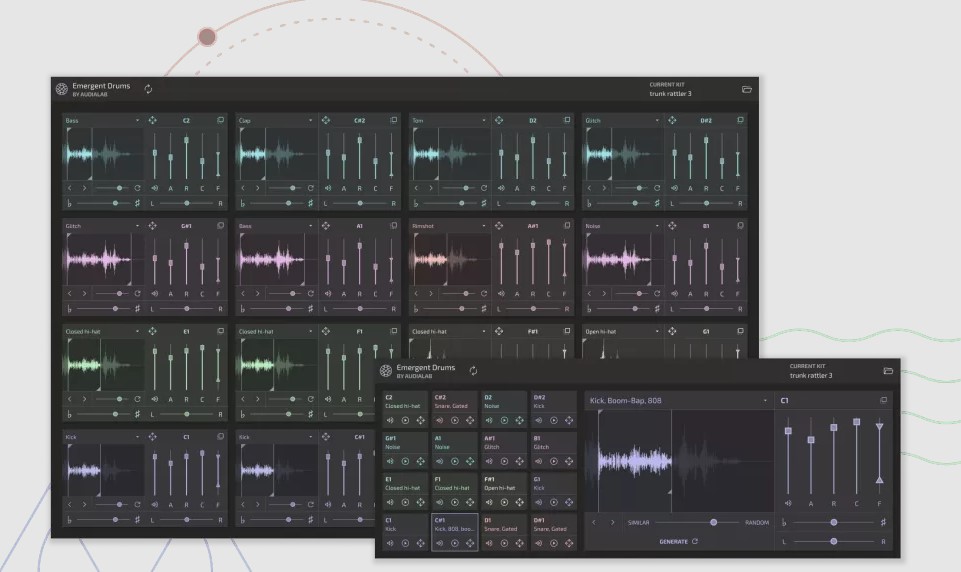Play the D1 Snare, Gated pad in the front window

[504, 543]
